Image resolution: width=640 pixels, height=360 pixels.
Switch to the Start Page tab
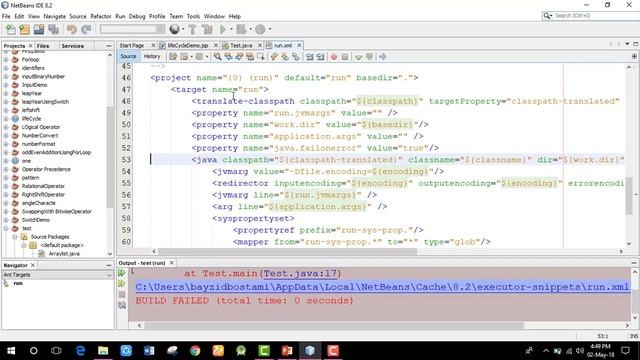pyautogui.click(x=132, y=45)
